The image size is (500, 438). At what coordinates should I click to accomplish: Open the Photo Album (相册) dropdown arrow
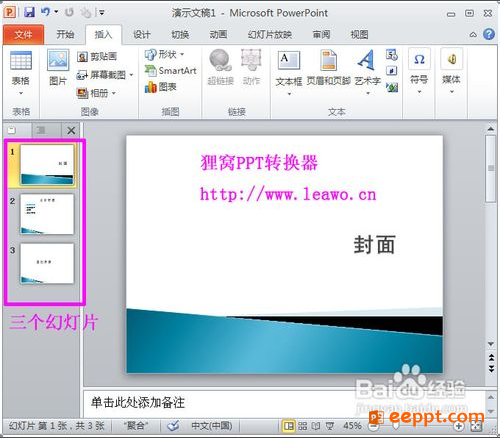pyautogui.click(x=114, y=93)
